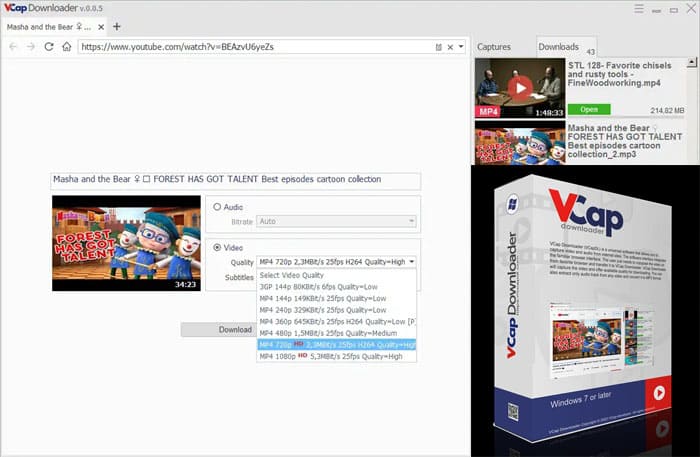Screen dimensions: 700x457
Task: Choose MP4 144p 149KBit/s option
Action: pyautogui.click(x=336, y=299)
